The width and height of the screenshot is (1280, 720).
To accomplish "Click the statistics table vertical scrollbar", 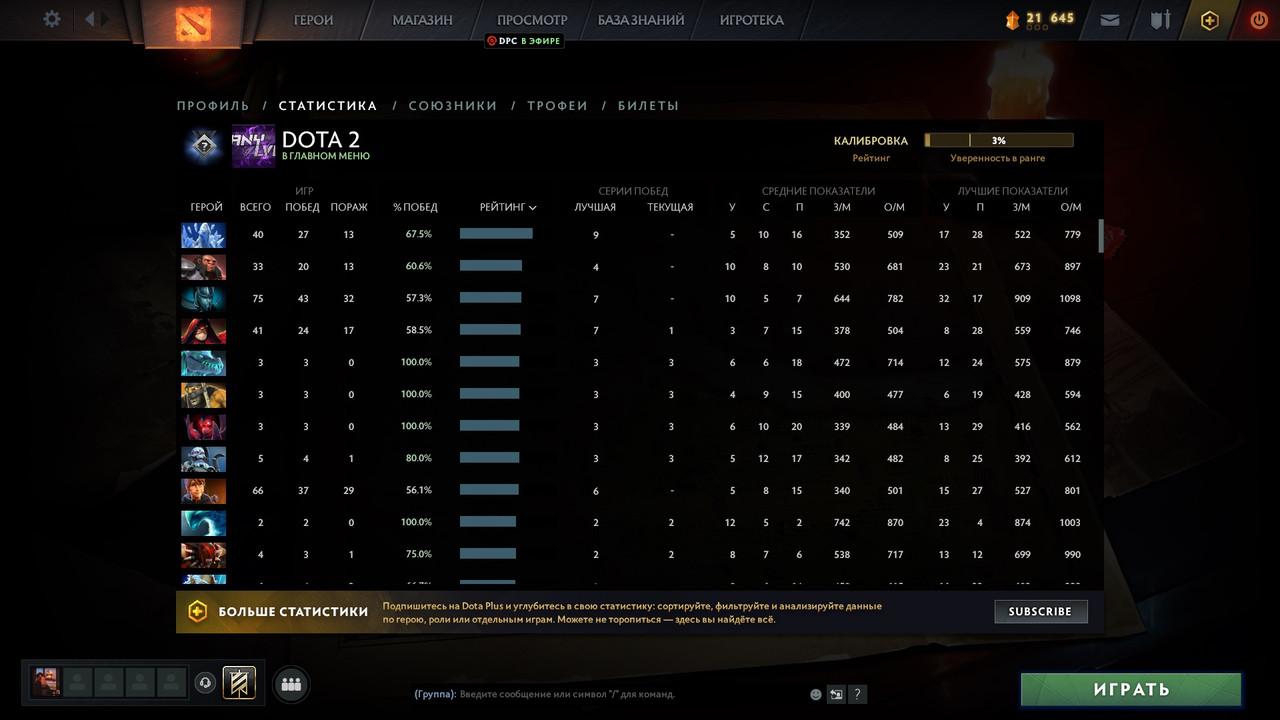I will [x=1101, y=235].
